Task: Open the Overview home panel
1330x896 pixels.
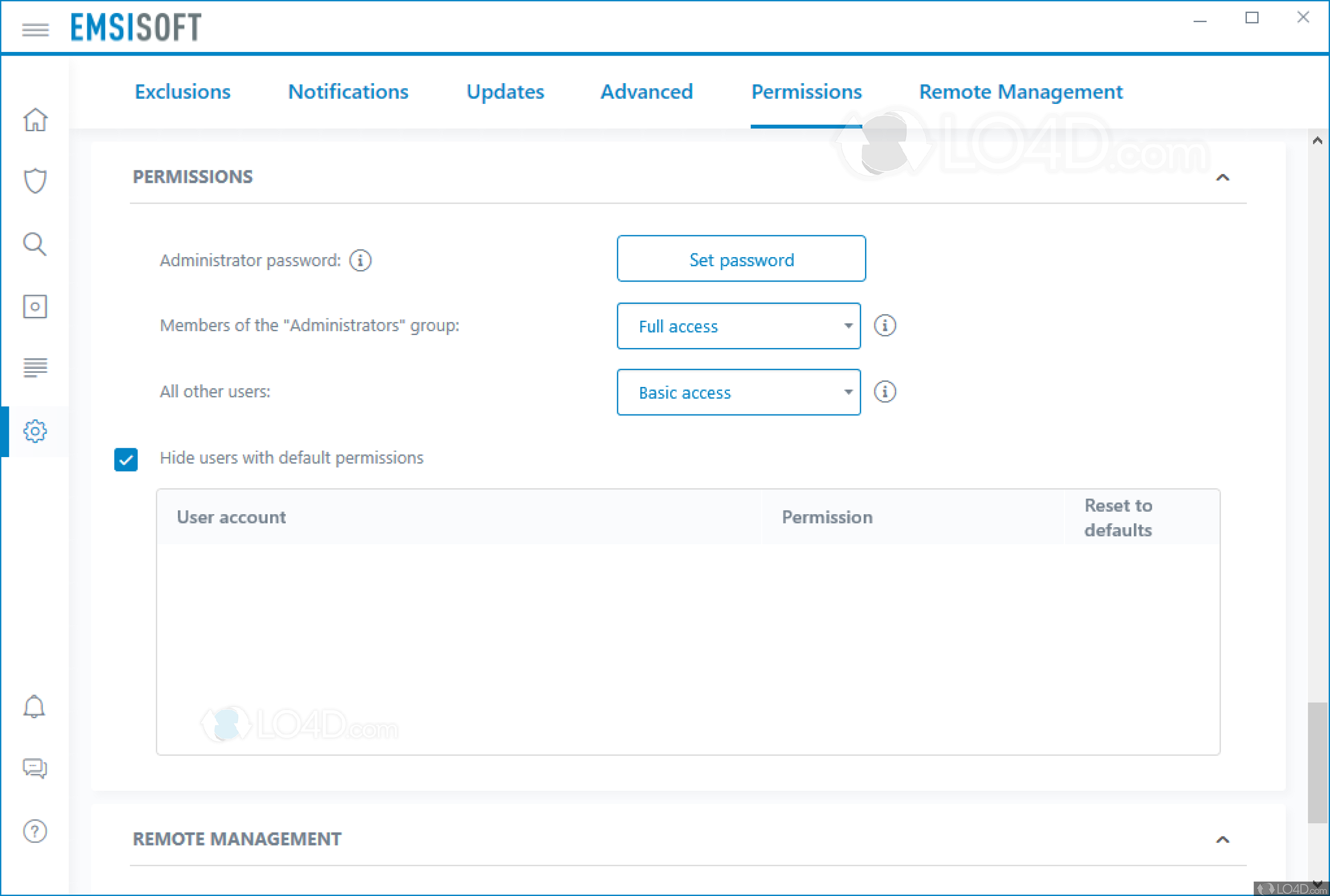Action: [35, 121]
